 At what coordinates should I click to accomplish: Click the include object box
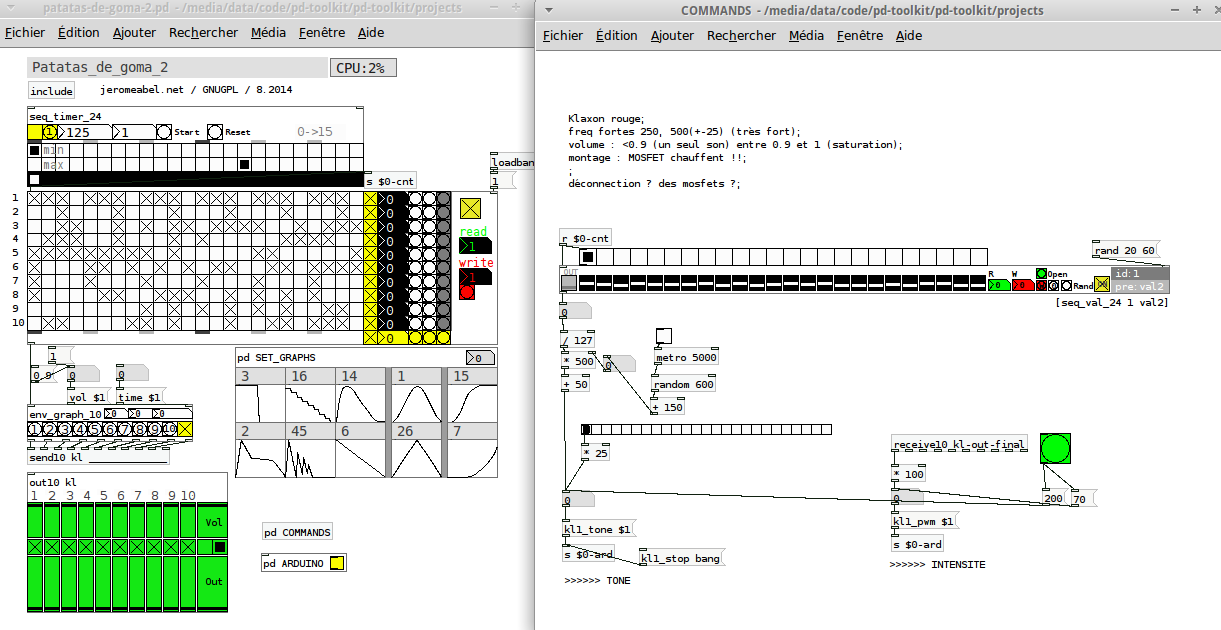click(x=52, y=91)
